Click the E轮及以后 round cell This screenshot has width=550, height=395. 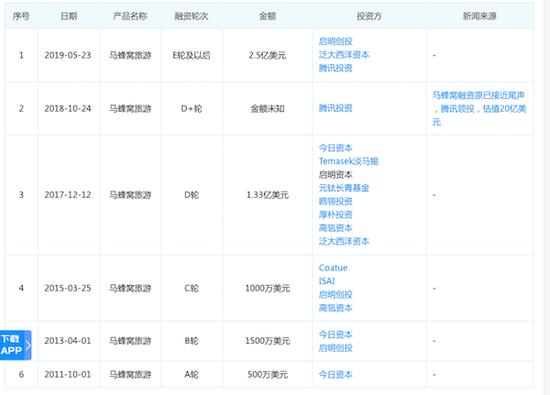192,55
